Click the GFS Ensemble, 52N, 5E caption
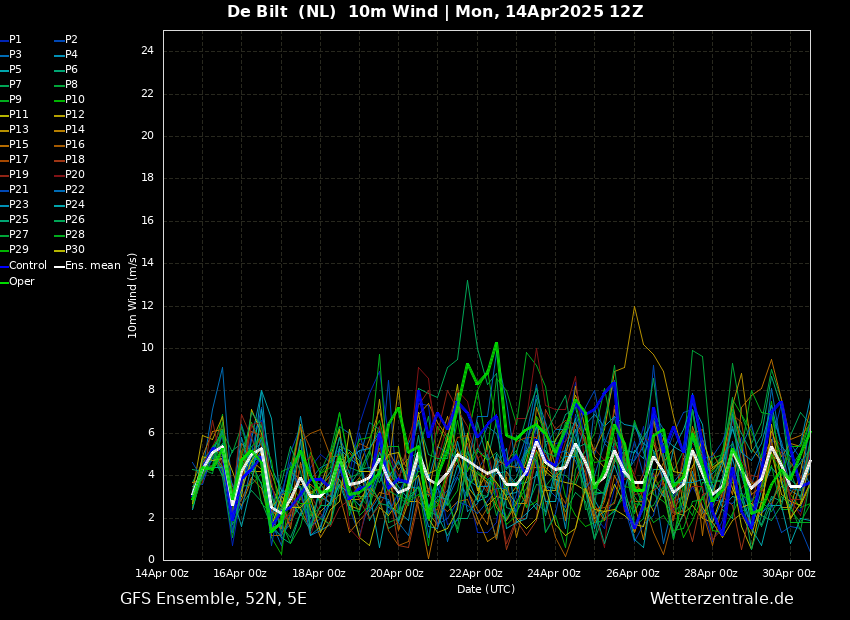The height and width of the screenshot is (620, 850). [x=213, y=599]
